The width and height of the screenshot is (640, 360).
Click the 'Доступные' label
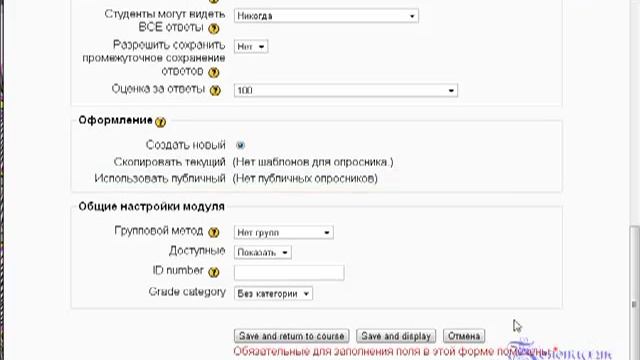(197, 251)
